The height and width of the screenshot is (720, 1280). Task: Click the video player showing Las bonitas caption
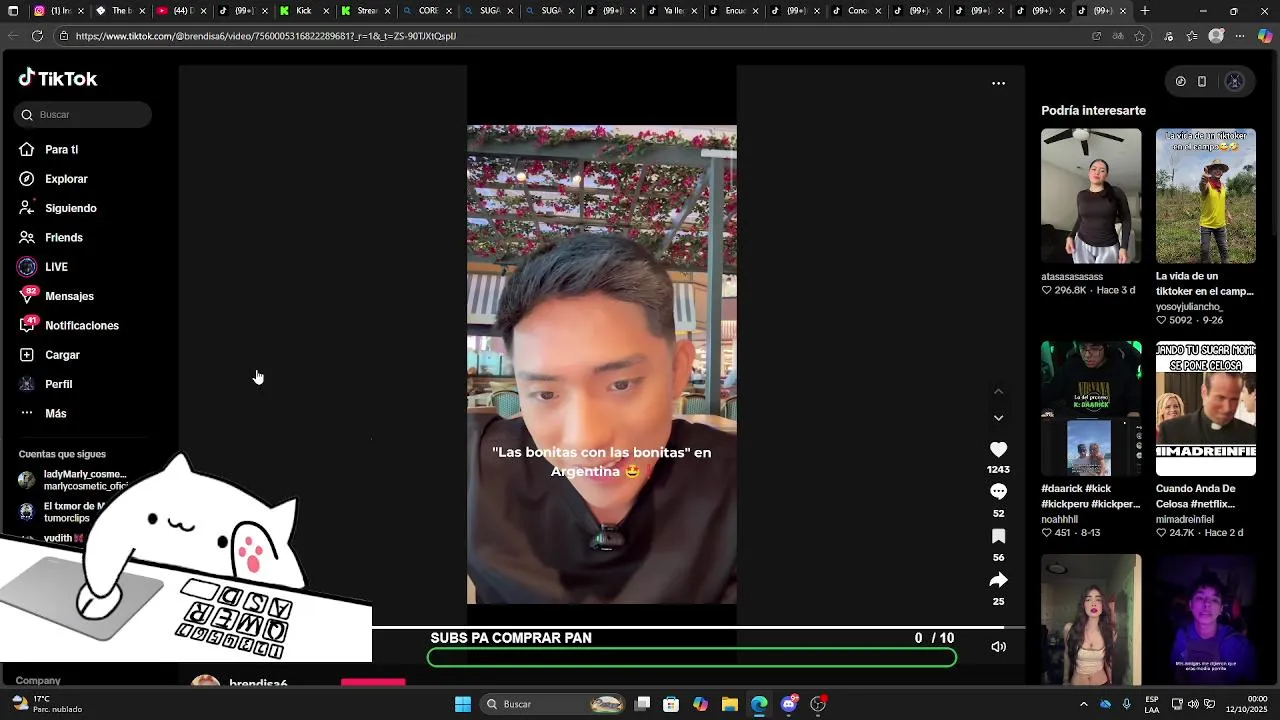602,365
